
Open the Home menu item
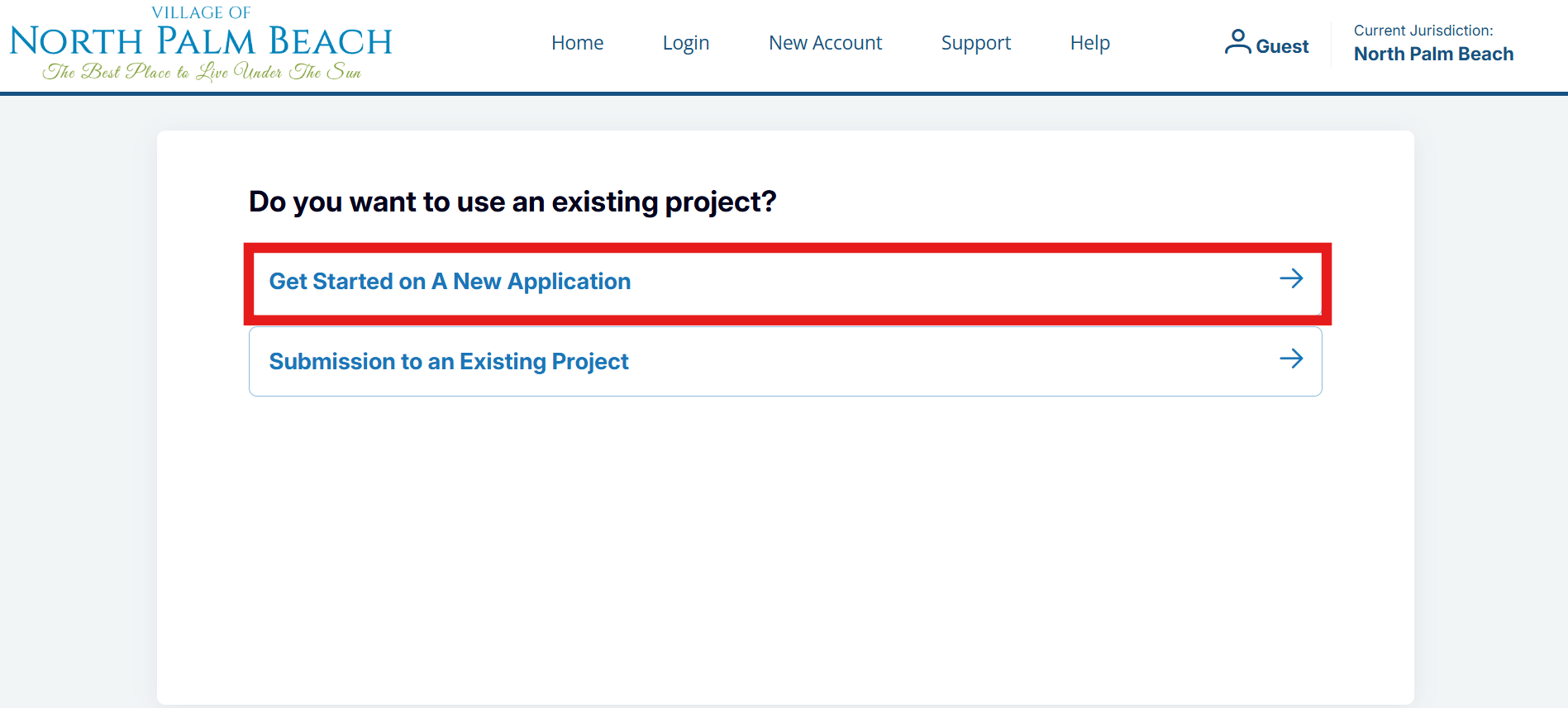click(x=577, y=43)
